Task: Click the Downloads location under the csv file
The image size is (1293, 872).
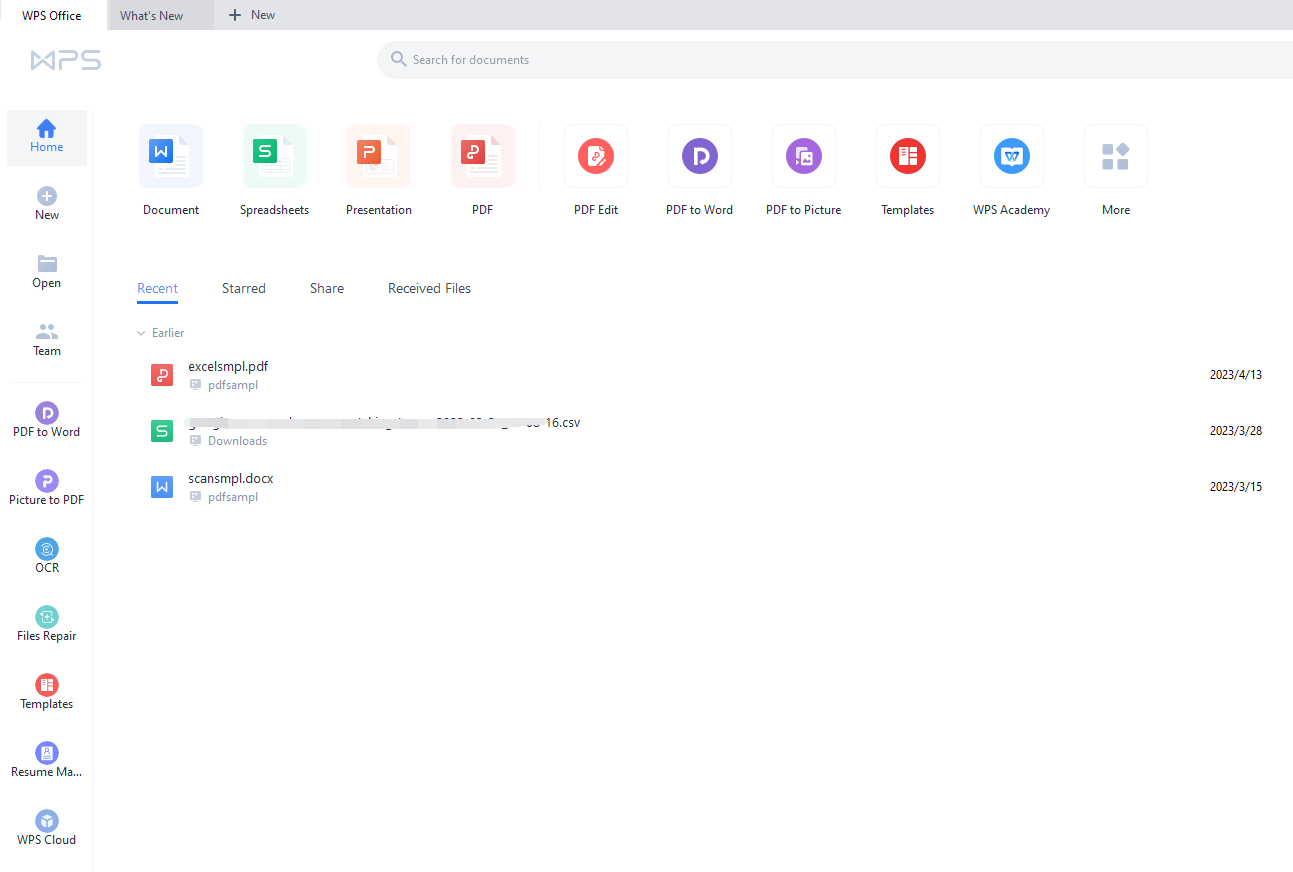Action: [x=237, y=441]
